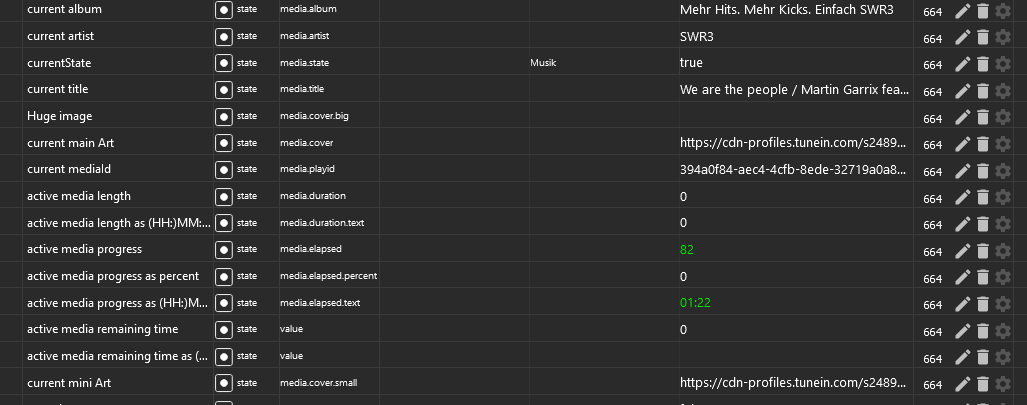Delete the currentState object
This screenshot has height=405, width=1027.
pos(982,64)
